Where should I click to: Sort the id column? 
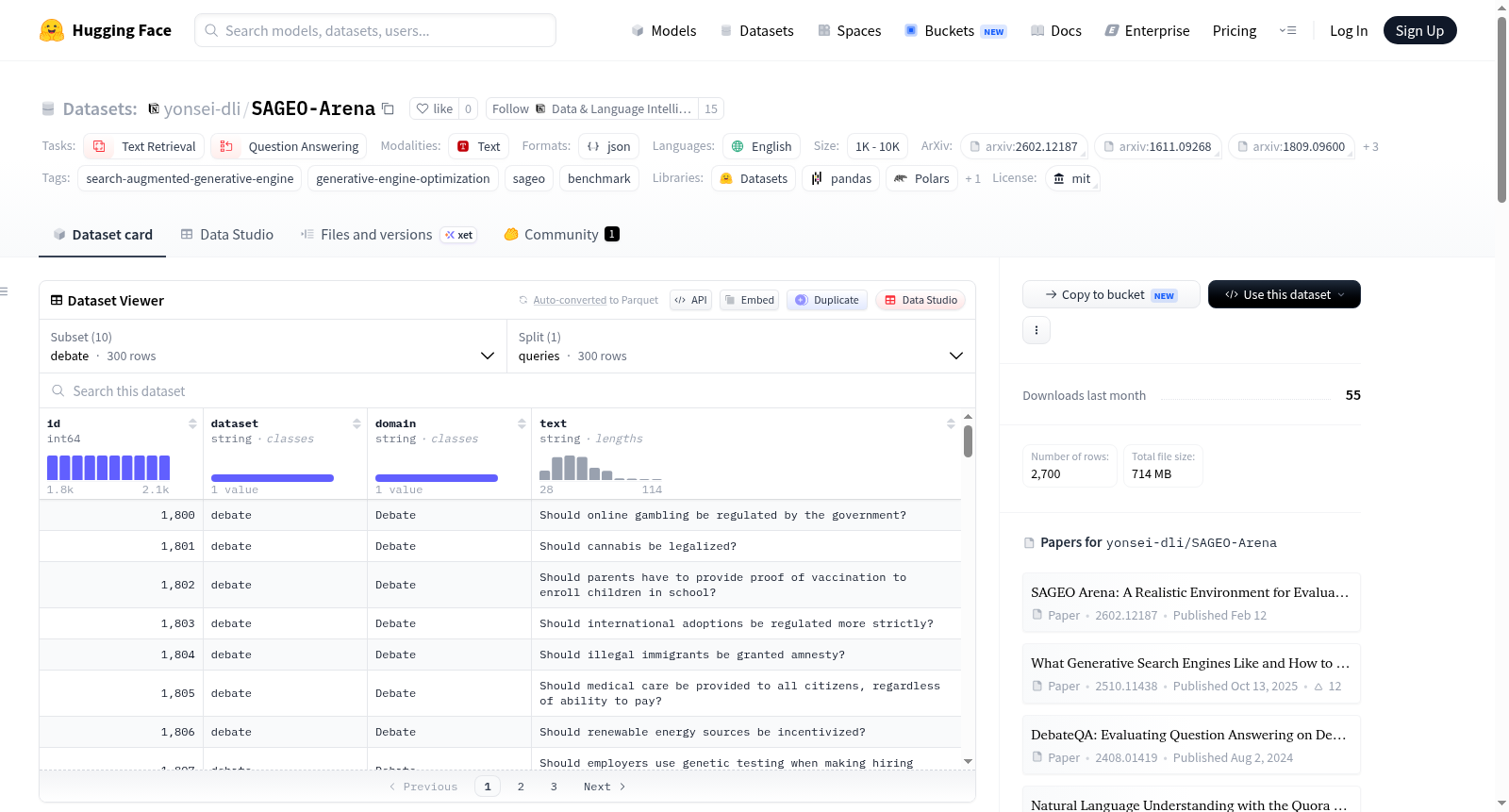coord(192,423)
